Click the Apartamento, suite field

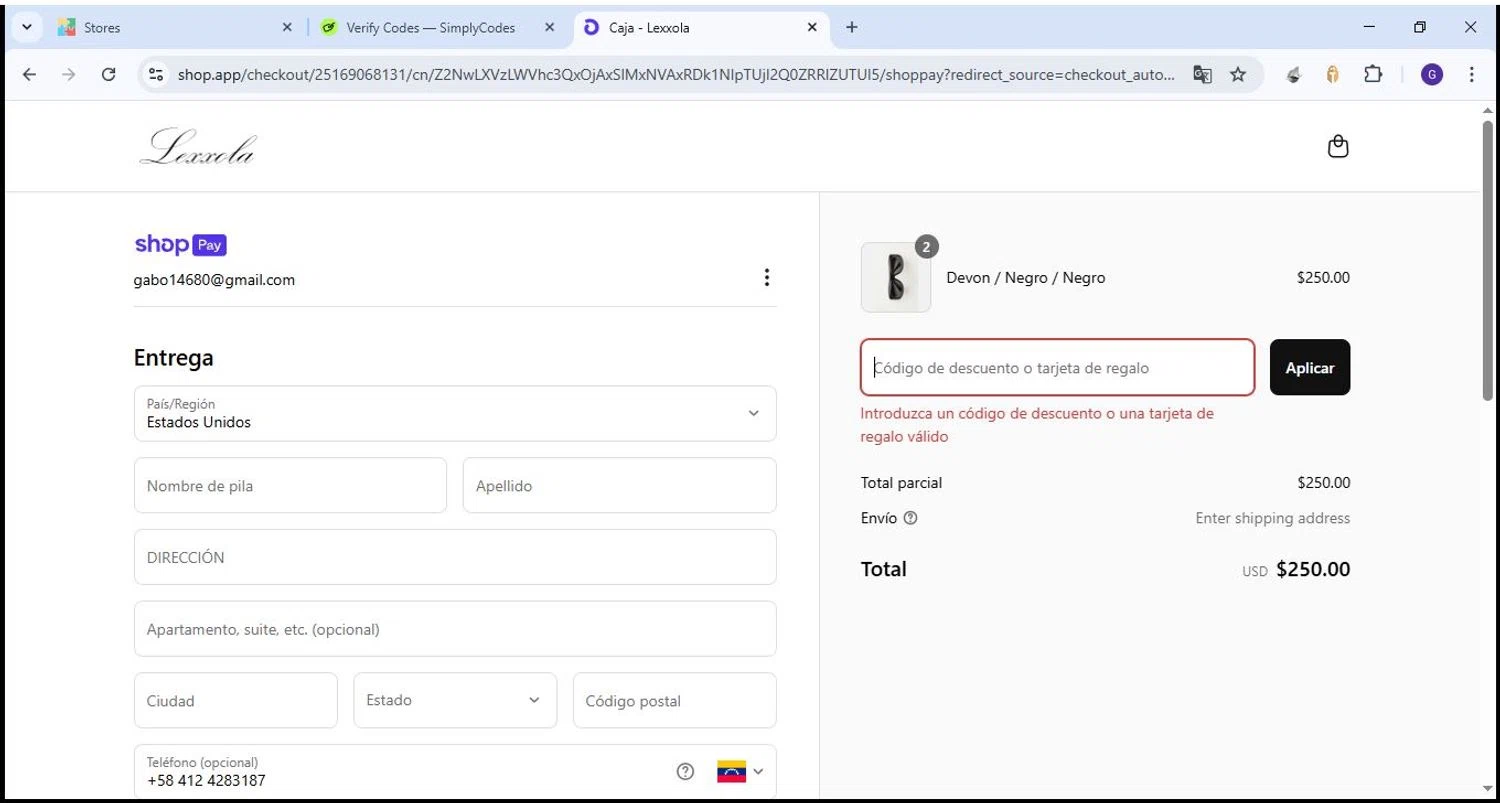pos(455,629)
